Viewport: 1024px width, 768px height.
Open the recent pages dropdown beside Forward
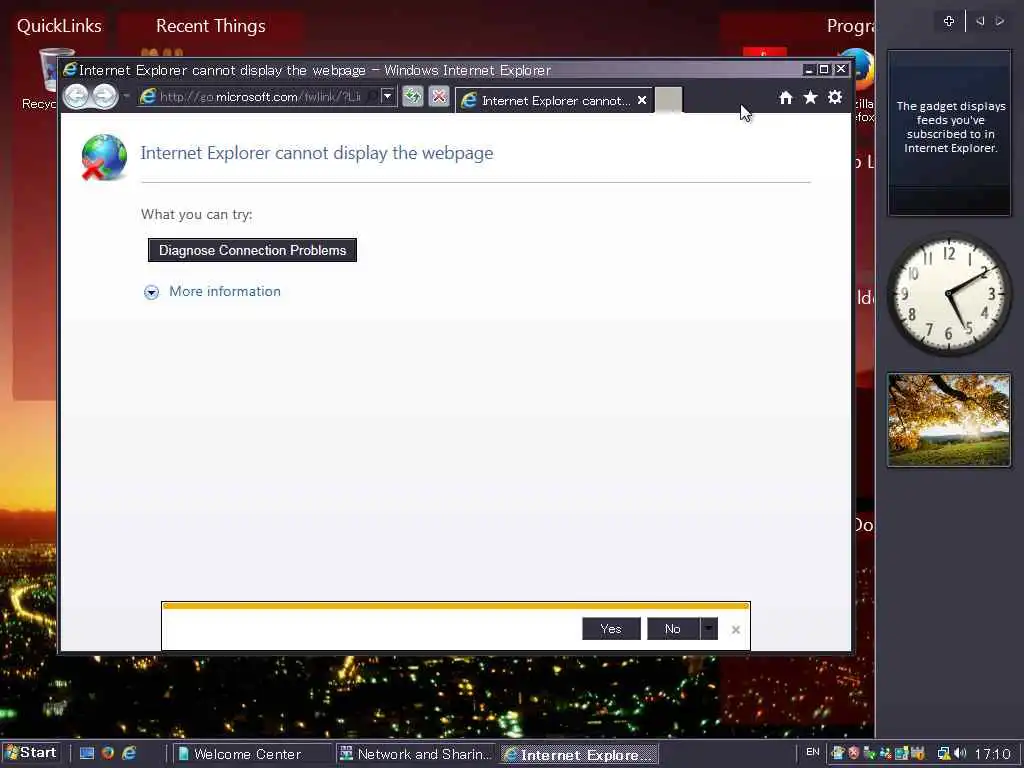126,97
